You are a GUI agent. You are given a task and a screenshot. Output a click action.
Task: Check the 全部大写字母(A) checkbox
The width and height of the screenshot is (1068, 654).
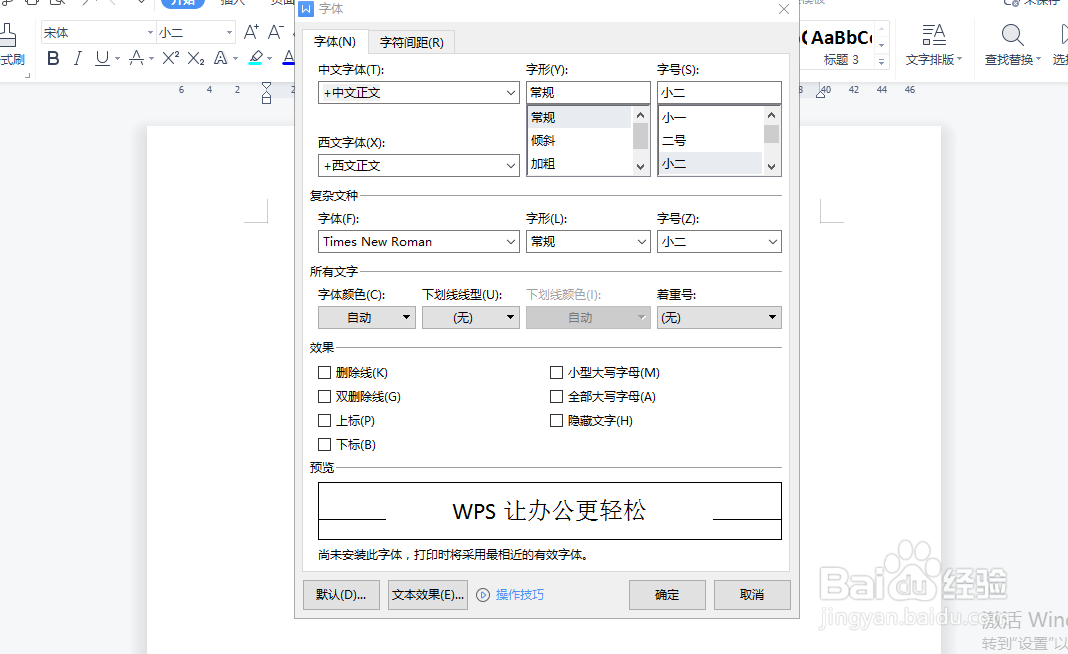coord(556,396)
